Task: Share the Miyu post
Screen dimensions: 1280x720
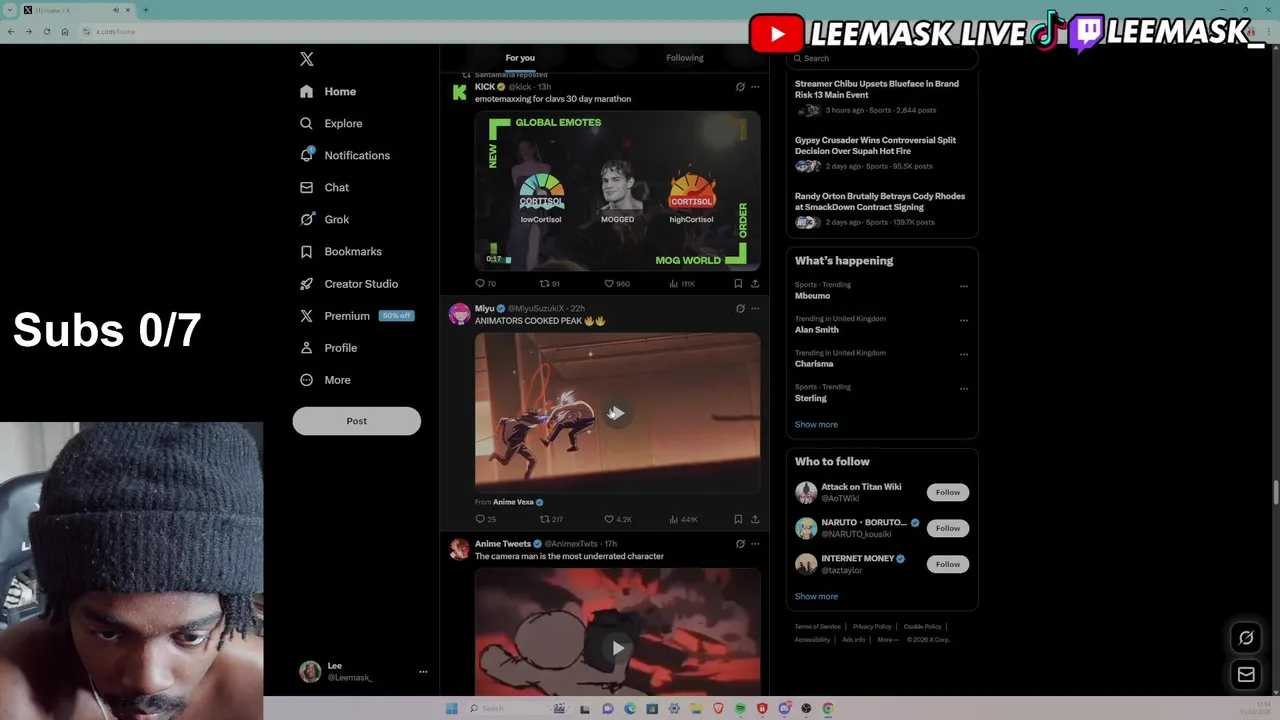Action: pos(755,519)
